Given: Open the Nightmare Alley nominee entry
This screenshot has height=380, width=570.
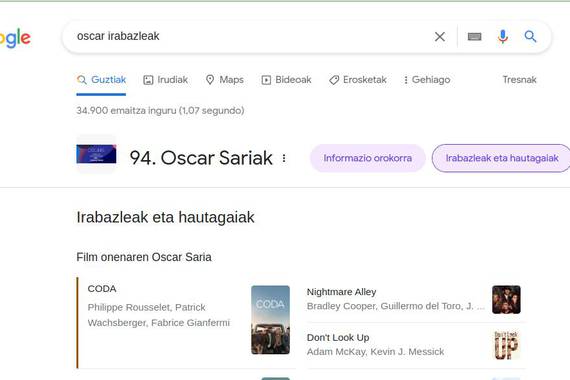Looking at the screenshot, I should (416, 299).
